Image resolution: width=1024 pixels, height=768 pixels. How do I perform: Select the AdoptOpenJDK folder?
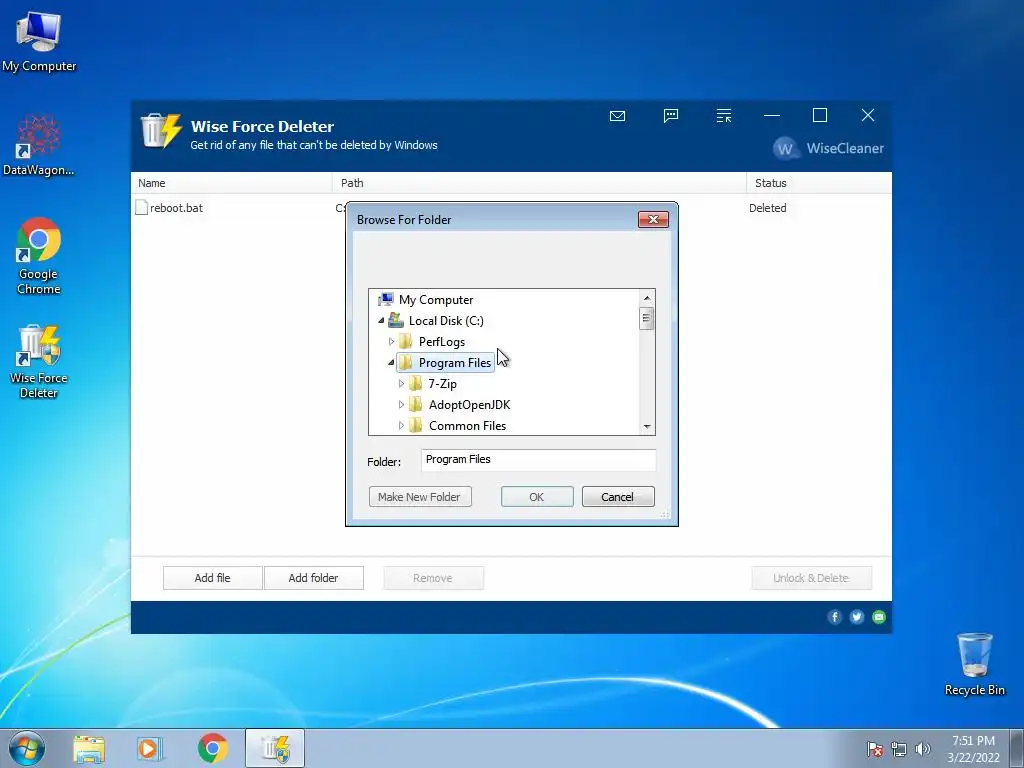coord(470,404)
